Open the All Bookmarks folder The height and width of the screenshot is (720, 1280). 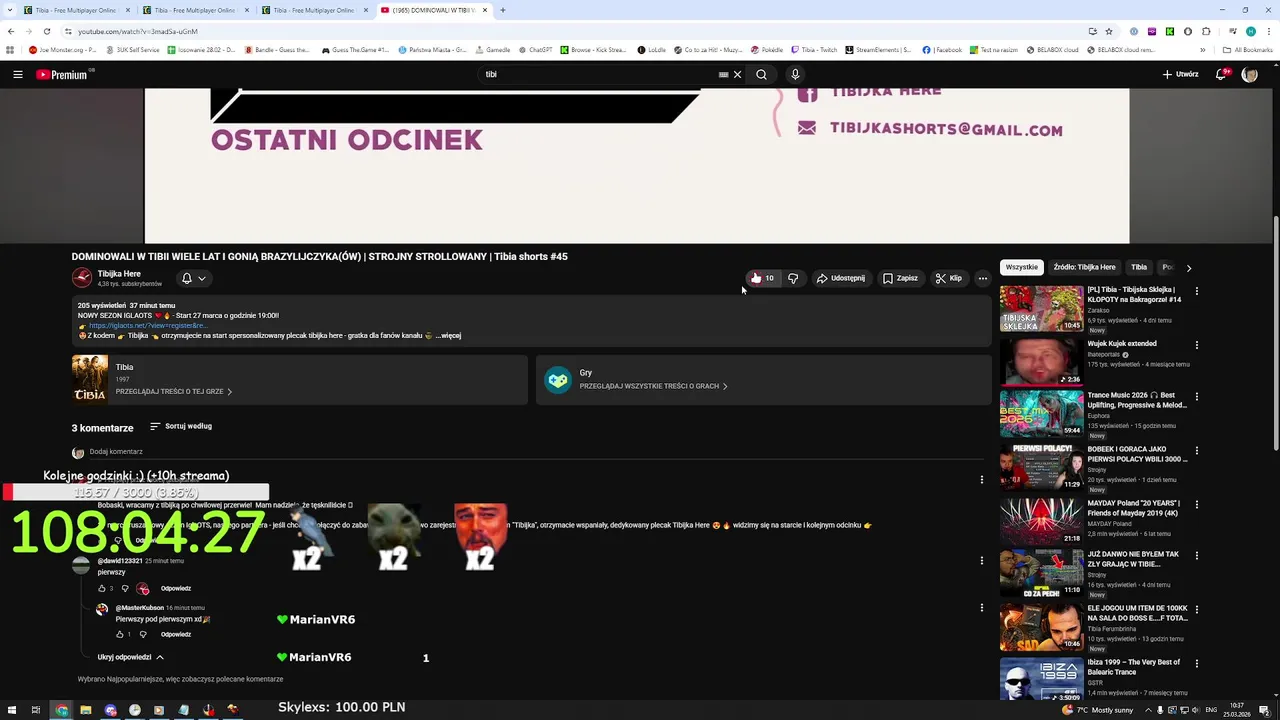(1248, 49)
